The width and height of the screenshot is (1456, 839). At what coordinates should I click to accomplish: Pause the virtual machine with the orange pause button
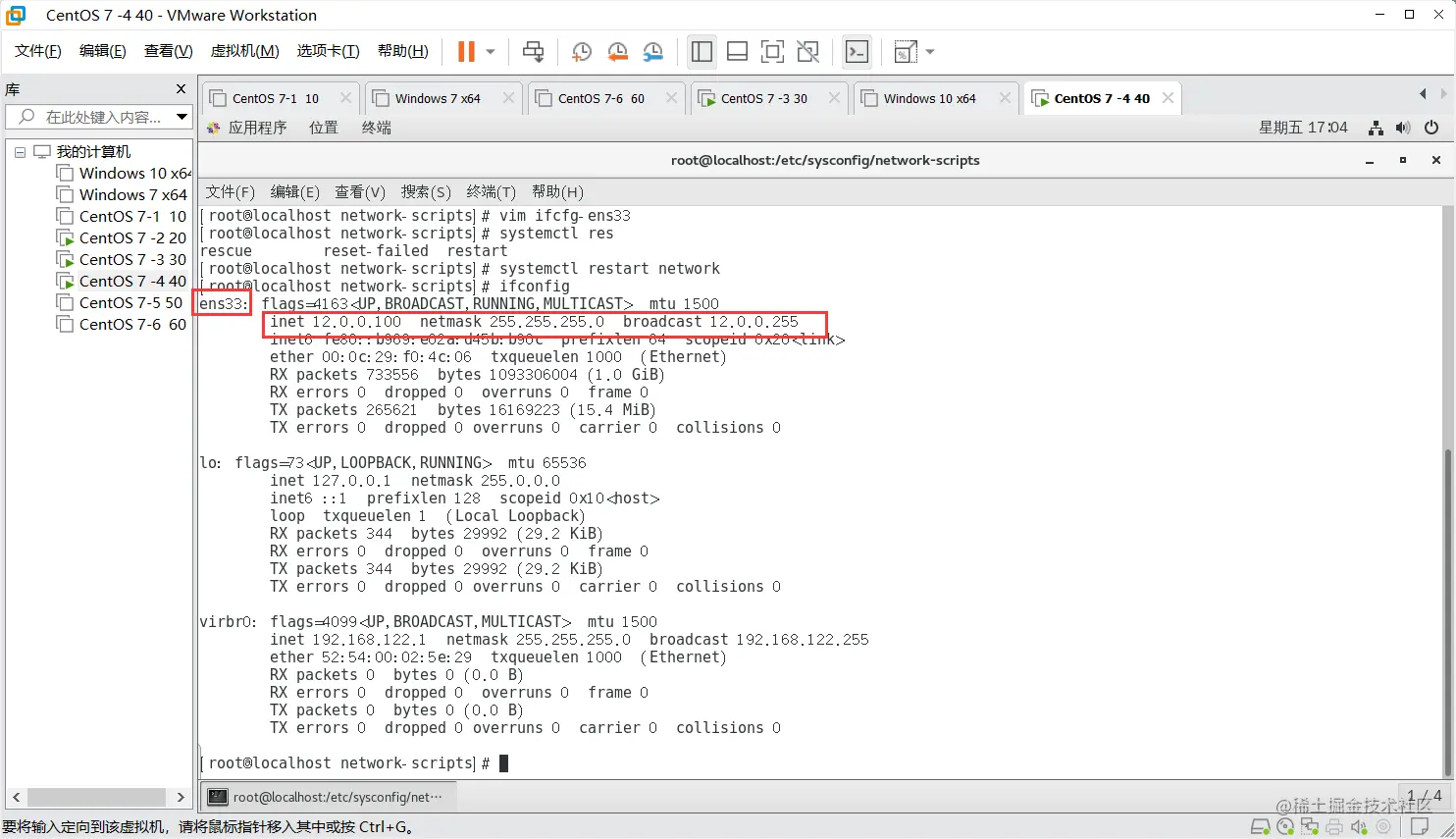pos(466,51)
